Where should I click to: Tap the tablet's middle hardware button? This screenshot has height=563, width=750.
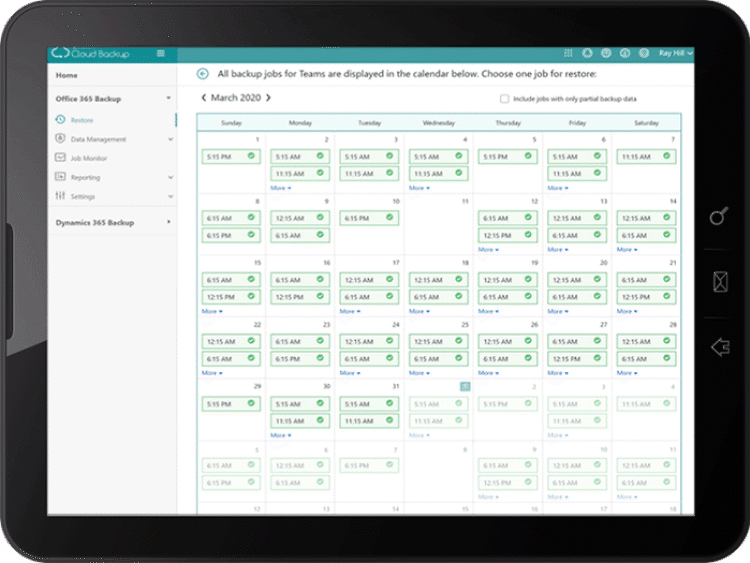click(x=720, y=282)
